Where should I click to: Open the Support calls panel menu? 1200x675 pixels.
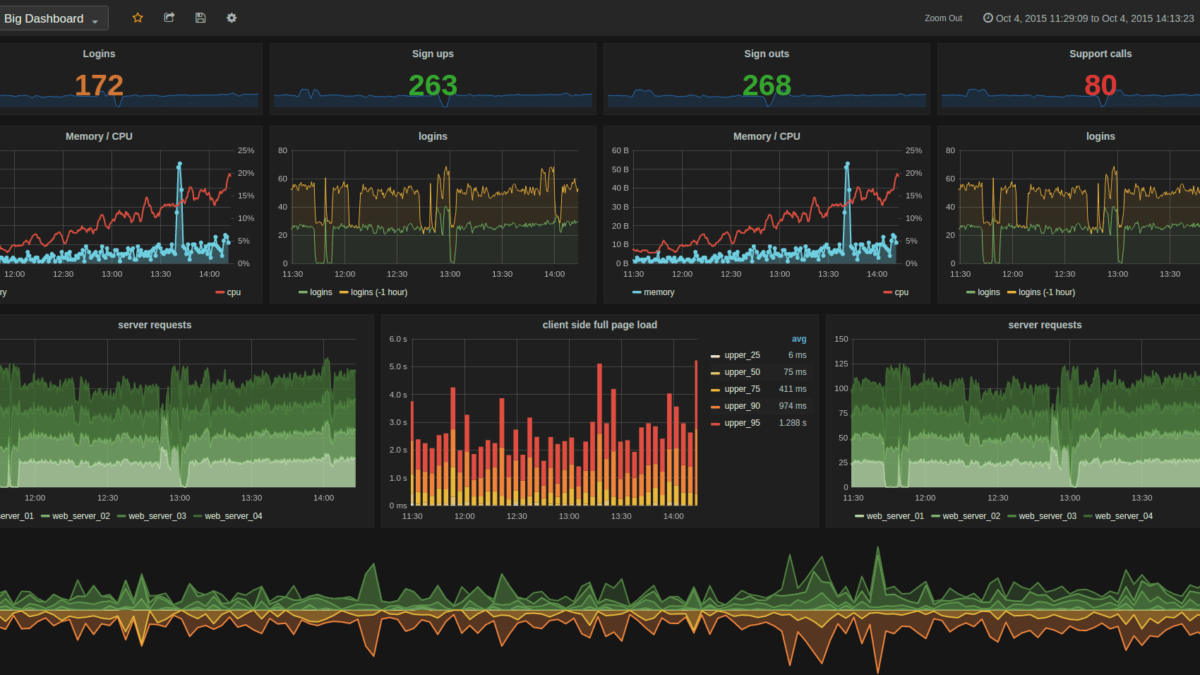pos(1100,53)
